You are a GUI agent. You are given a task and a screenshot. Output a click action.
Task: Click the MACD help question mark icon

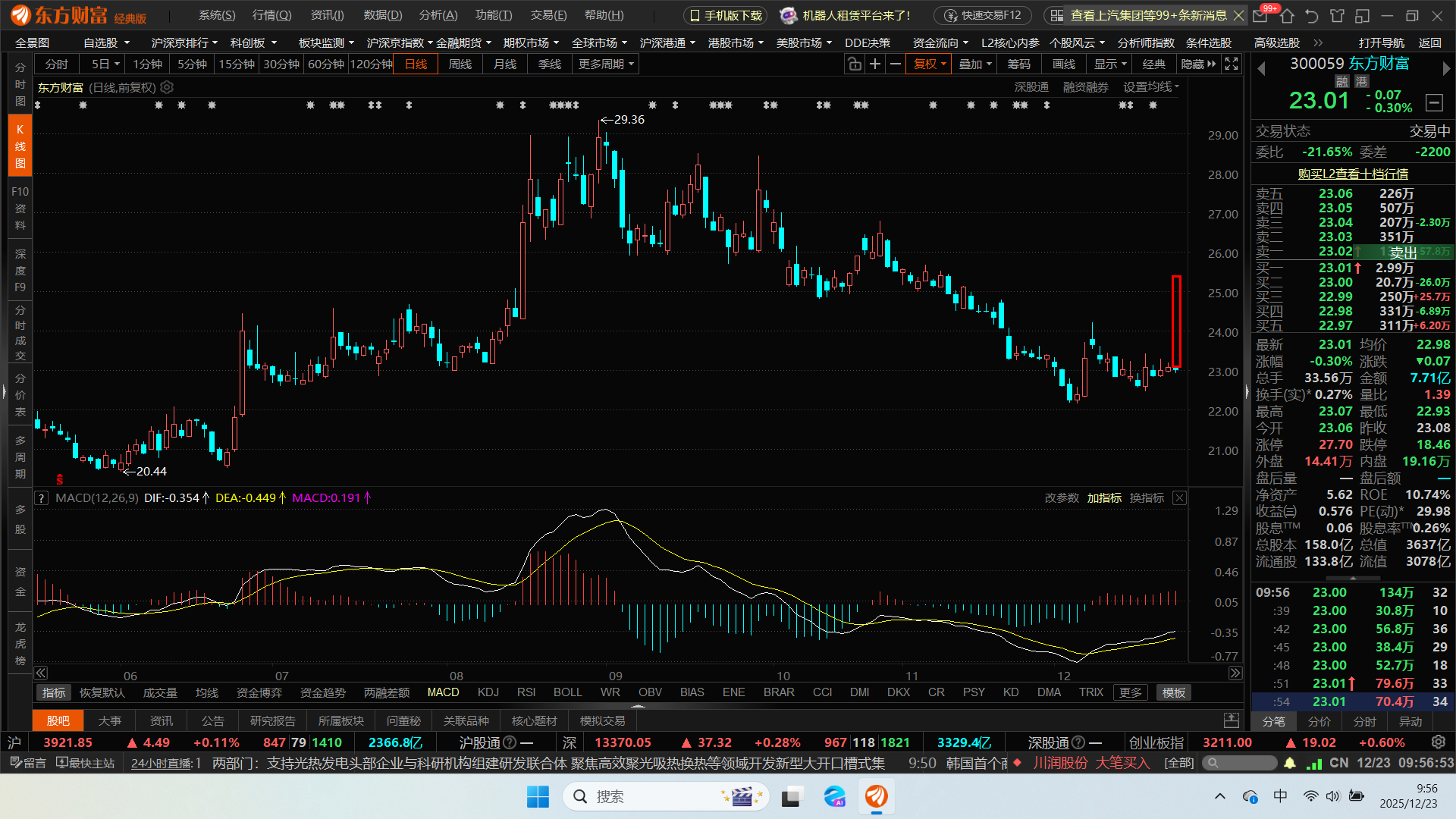click(42, 498)
